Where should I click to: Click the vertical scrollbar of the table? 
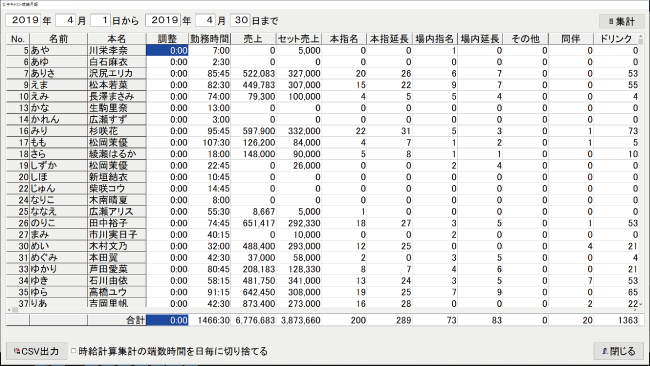[x=641, y=171]
